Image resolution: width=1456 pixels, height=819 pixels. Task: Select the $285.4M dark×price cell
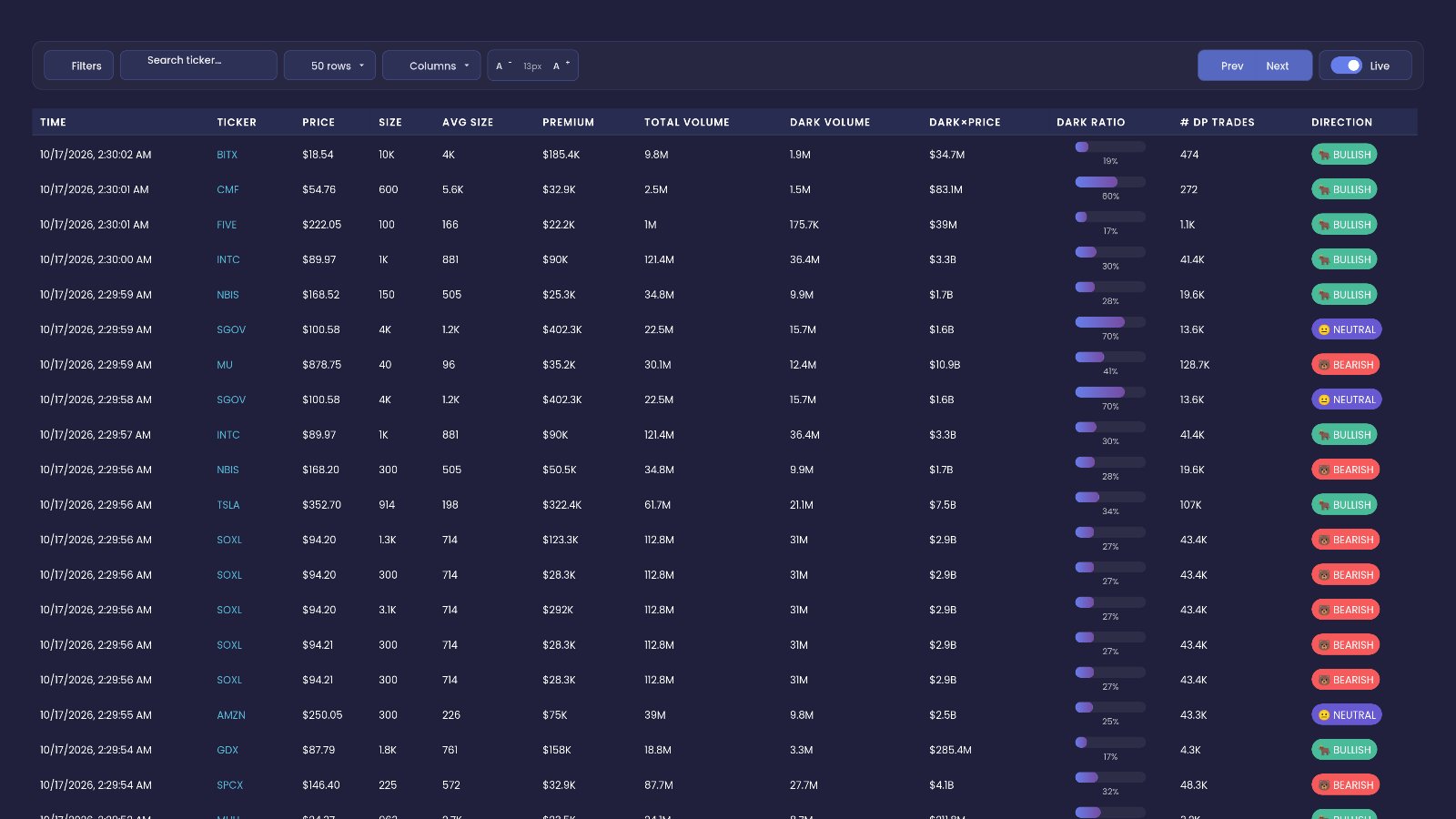(x=950, y=750)
